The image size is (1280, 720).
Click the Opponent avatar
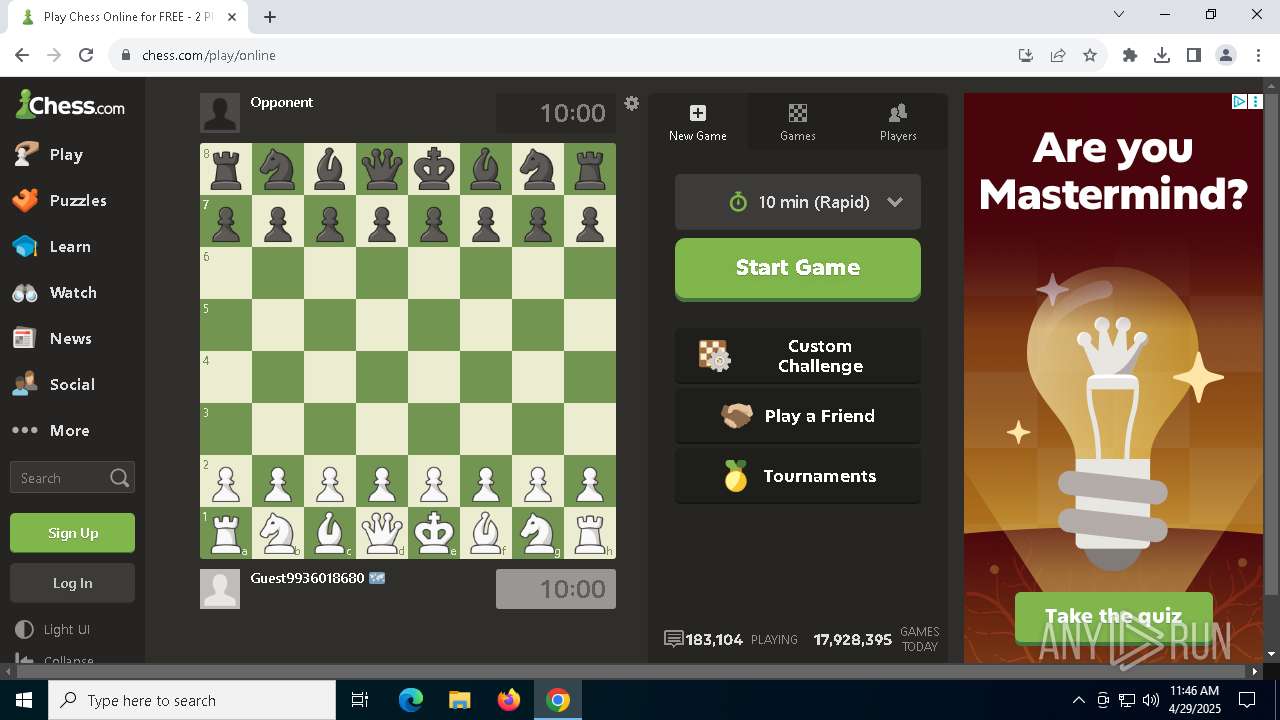pyautogui.click(x=220, y=113)
